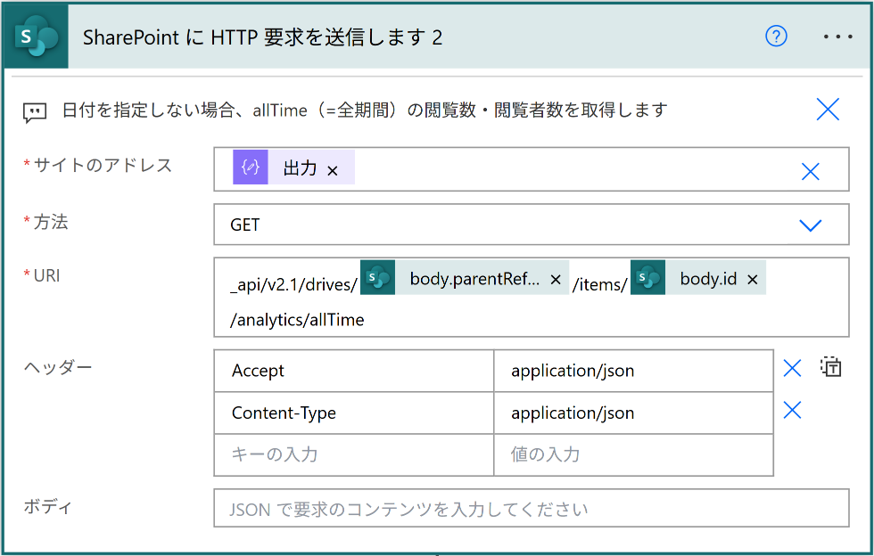The width and height of the screenshot is (874, 556).
Task: Click the Content-Type key field
Action: 353,413
